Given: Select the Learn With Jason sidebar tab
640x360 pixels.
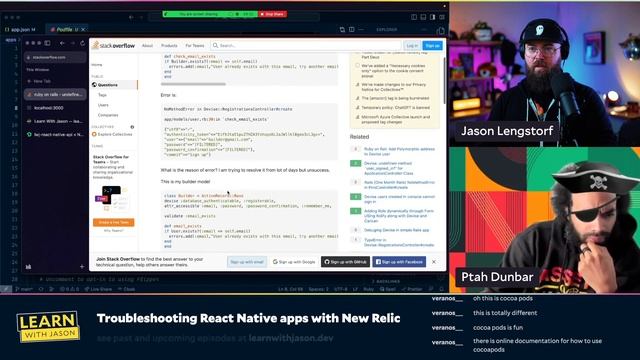Looking at the screenshot, I should 55,121.
